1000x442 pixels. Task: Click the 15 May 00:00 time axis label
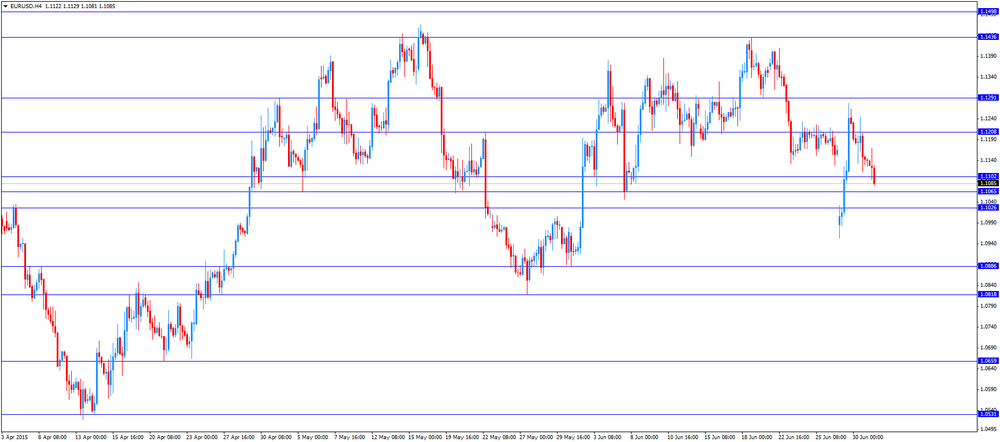pos(423,438)
